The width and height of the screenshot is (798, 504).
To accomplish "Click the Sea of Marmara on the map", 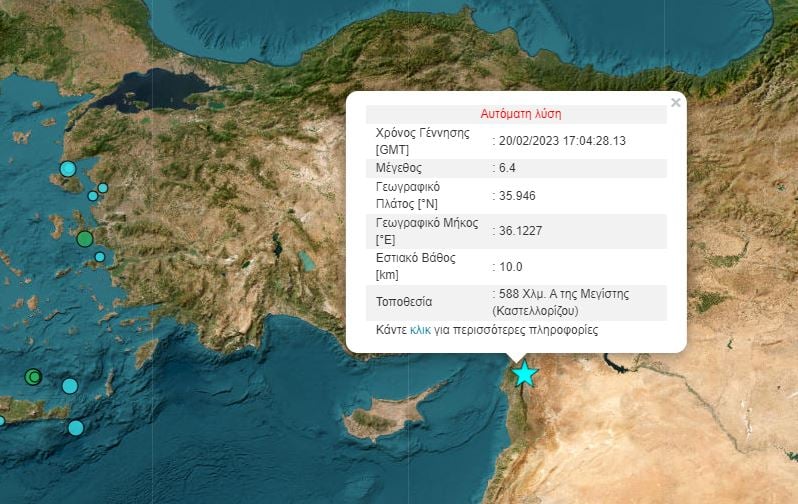I will [153, 92].
